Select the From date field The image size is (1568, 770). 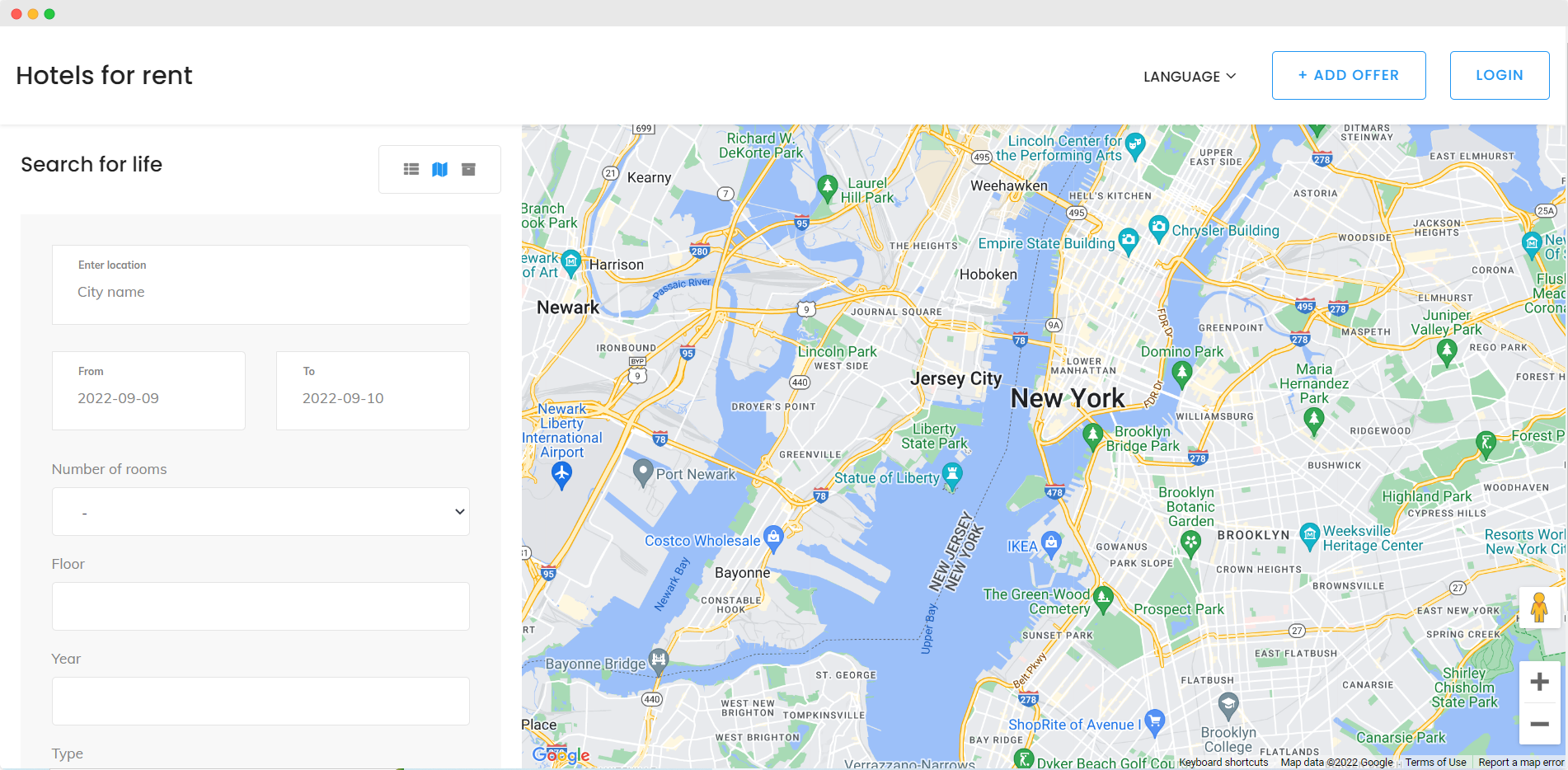click(148, 391)
